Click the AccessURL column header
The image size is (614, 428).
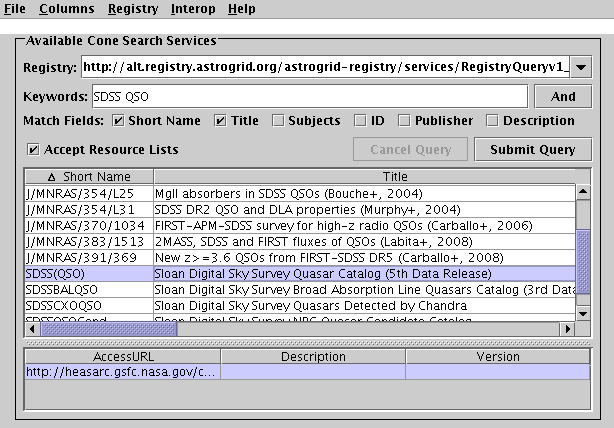pyautogui.click(x=123, y=357)
